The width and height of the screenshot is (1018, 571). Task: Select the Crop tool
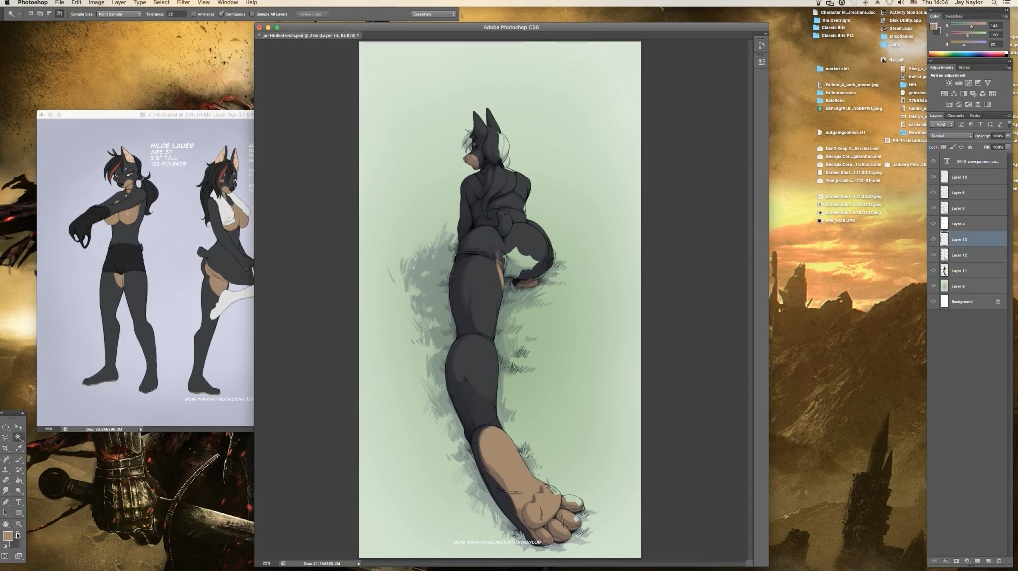click(x=6, y=448)
